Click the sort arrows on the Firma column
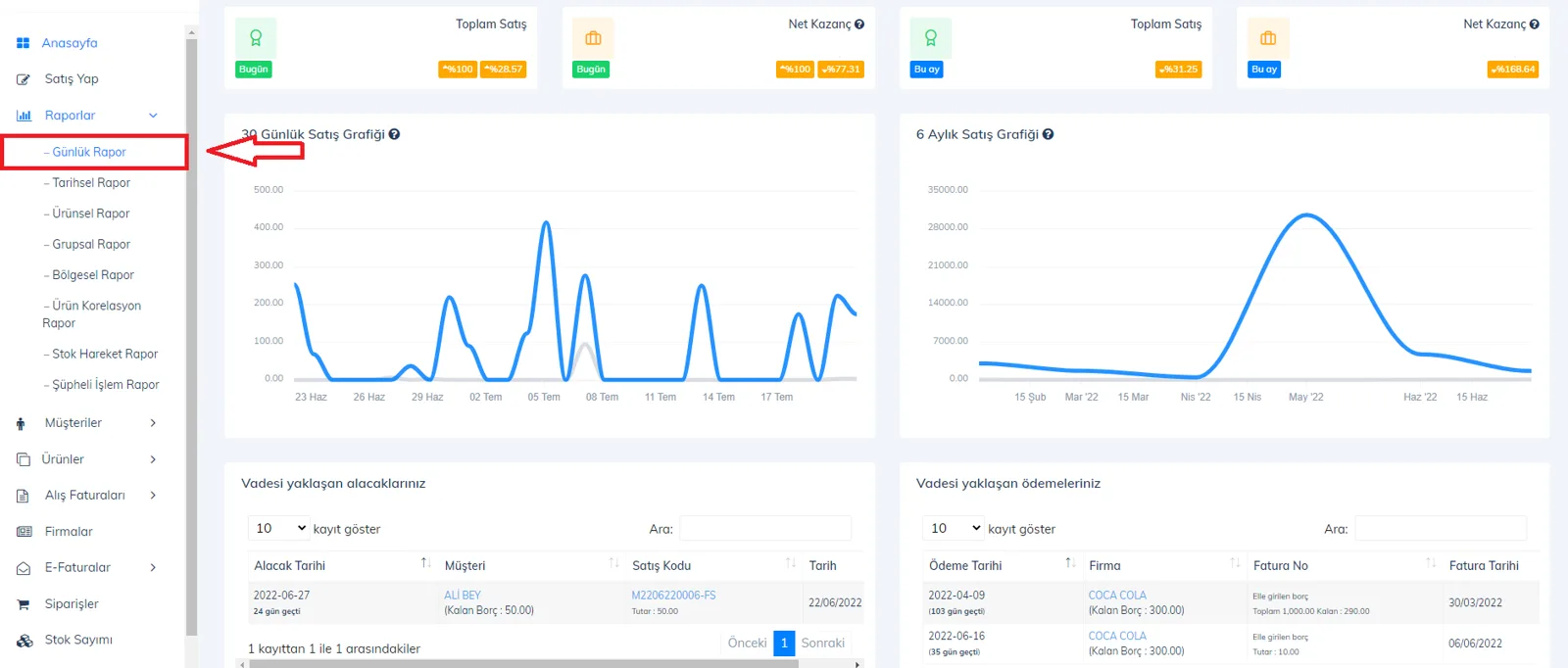The width and height of the screenshot is (1568, 668). (x=1235, y=563)
